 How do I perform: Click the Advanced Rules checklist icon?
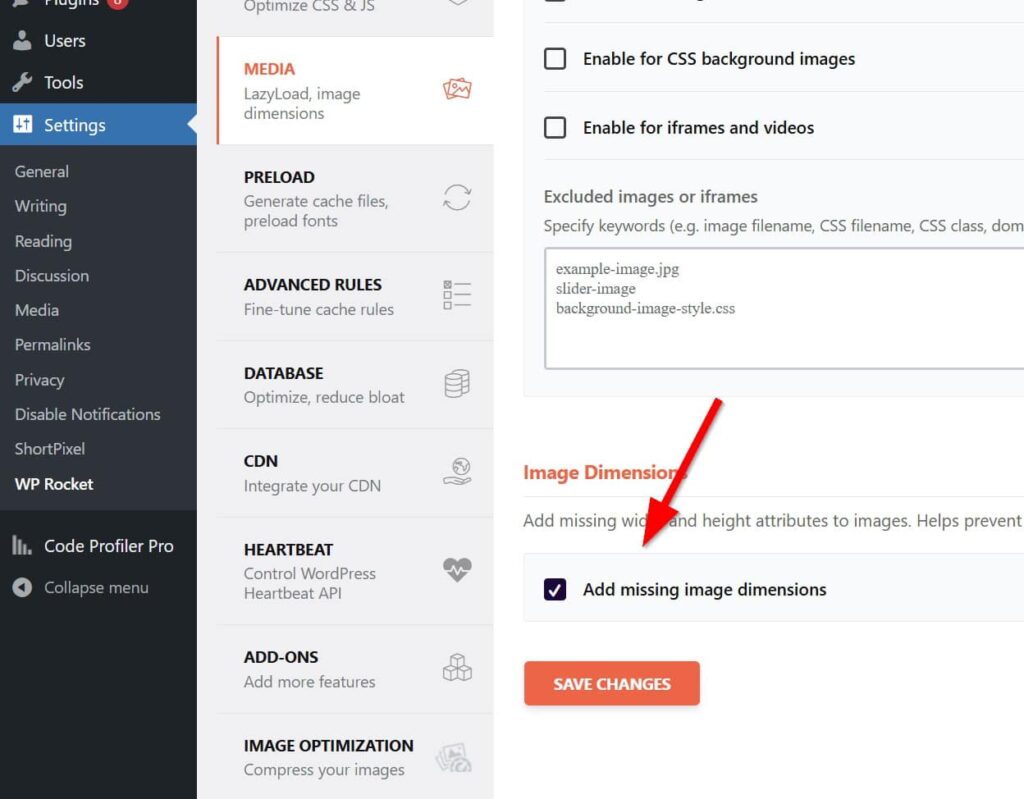(x=457, y=295)
